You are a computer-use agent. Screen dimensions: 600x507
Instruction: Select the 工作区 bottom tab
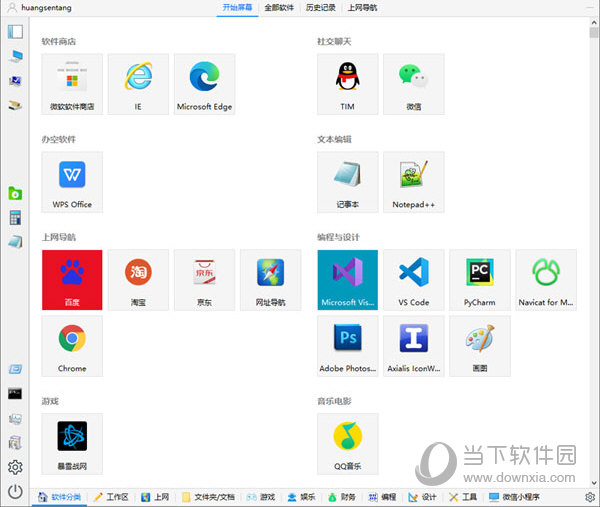(x=111, y=497)
